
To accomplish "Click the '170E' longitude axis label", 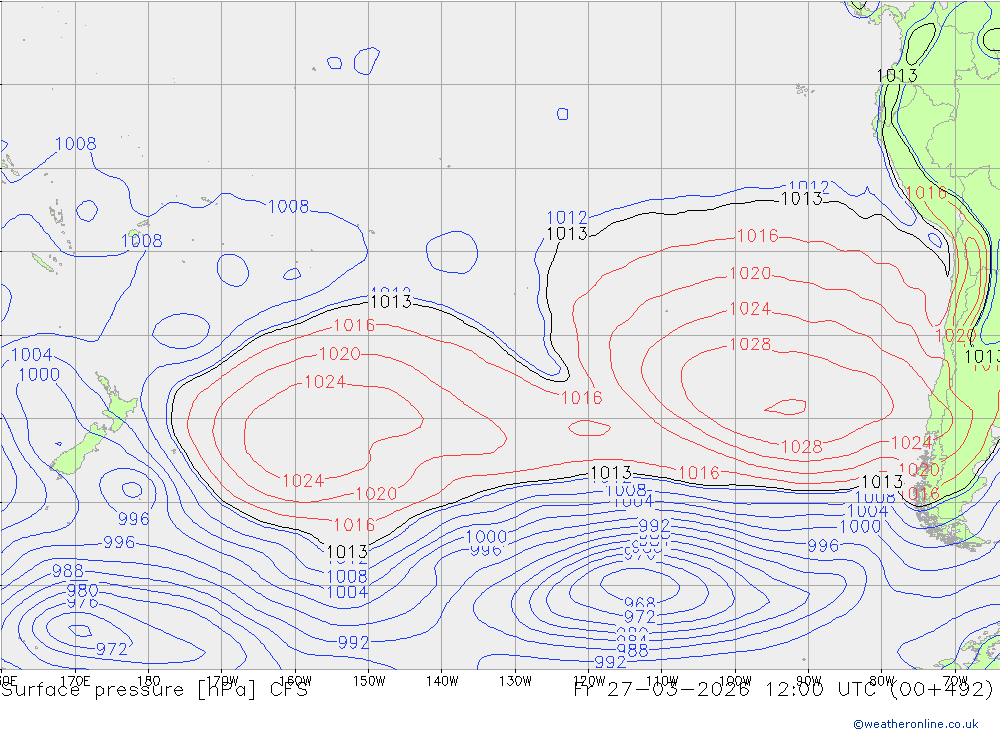I will 75,681.
